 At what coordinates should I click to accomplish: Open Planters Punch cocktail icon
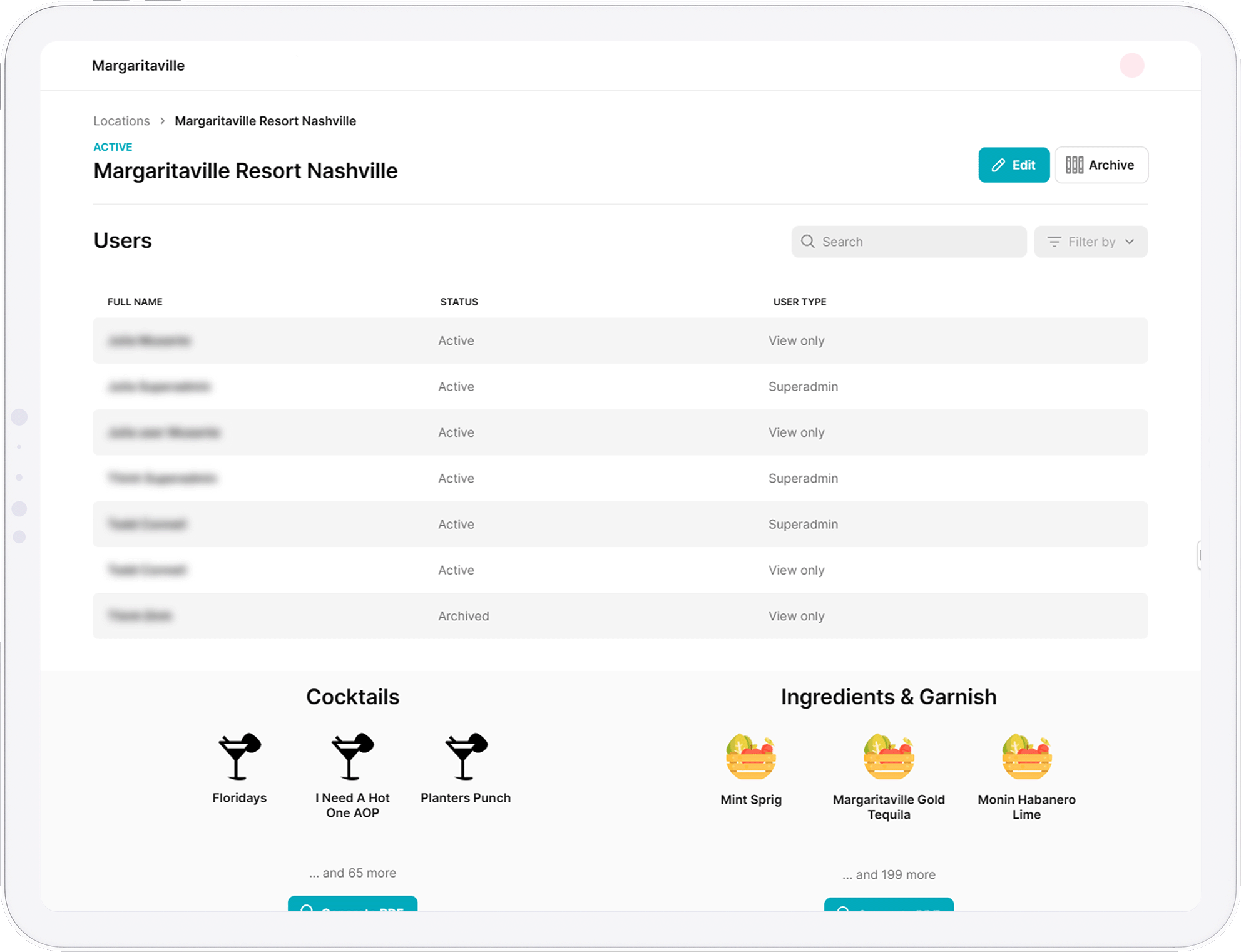tap(466, 756)
